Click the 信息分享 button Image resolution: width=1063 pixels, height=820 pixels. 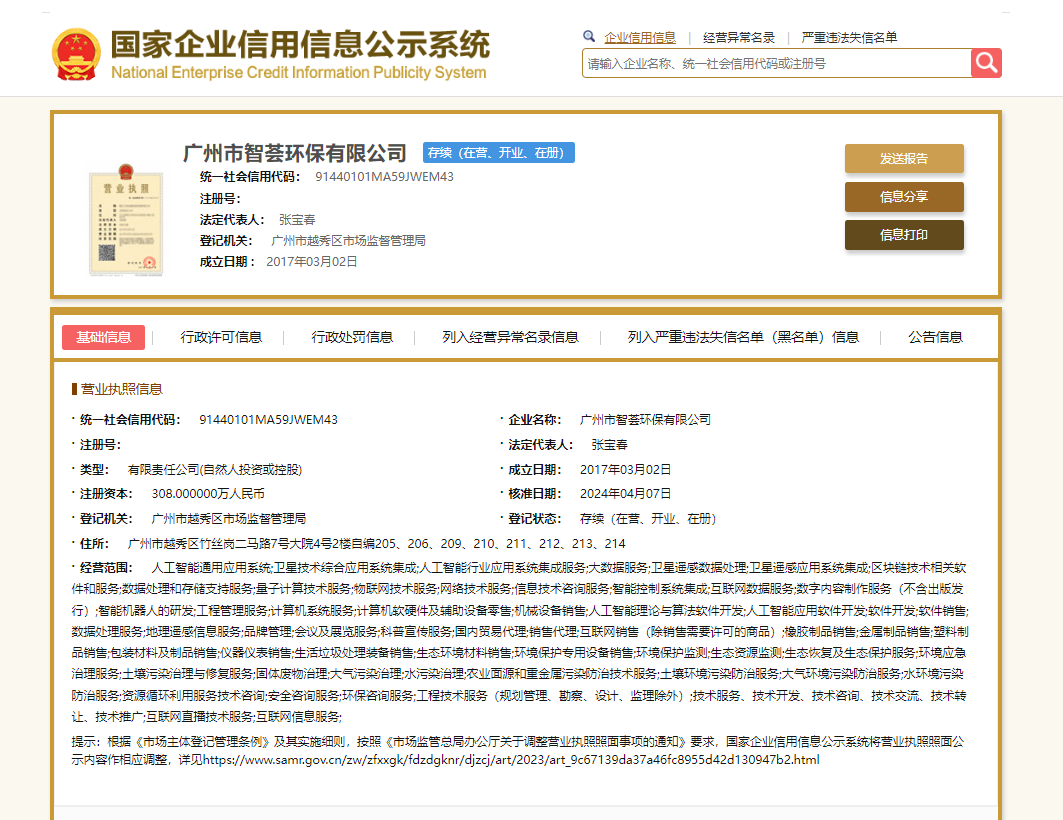click(x=904, y=197)
